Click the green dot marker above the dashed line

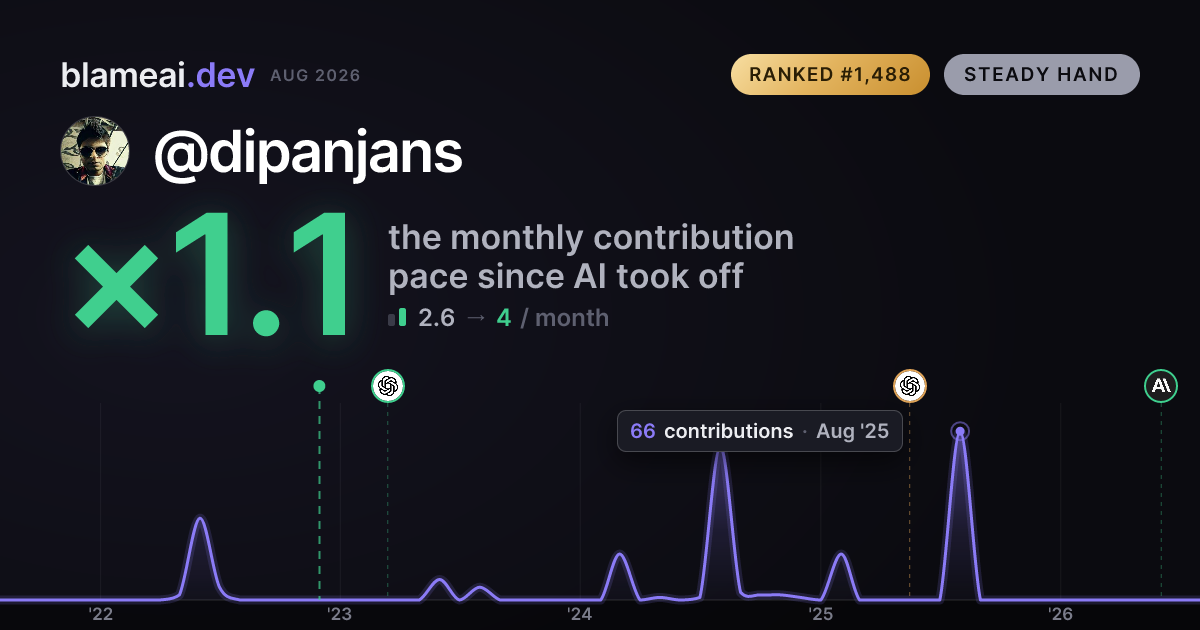coord(319,386)
